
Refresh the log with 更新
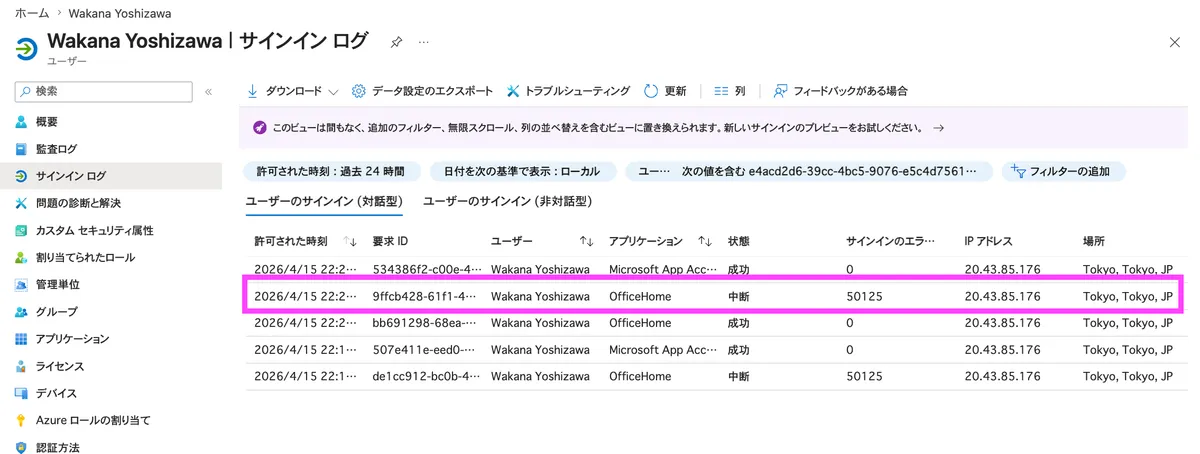pos(665,91)
